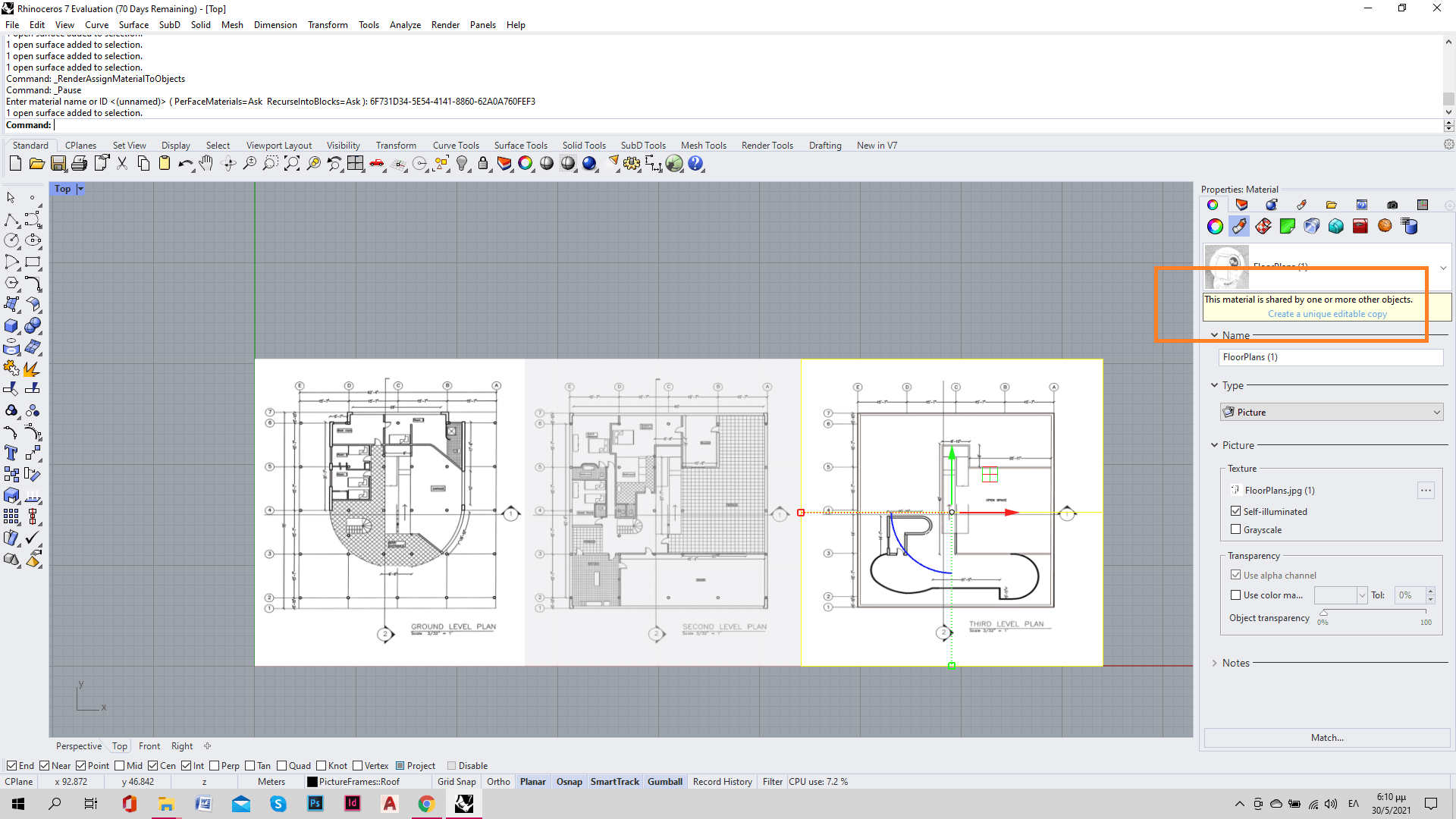
Task: Select the Pan hand tool
Action: click(206, 163)
